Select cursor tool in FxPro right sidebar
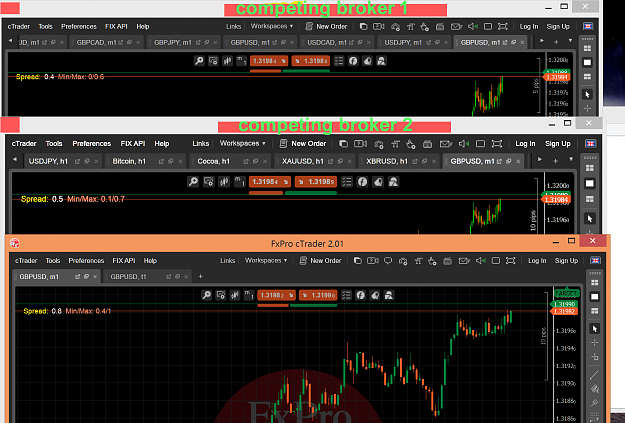The image size is (625, 423). (x=594, y=329)
